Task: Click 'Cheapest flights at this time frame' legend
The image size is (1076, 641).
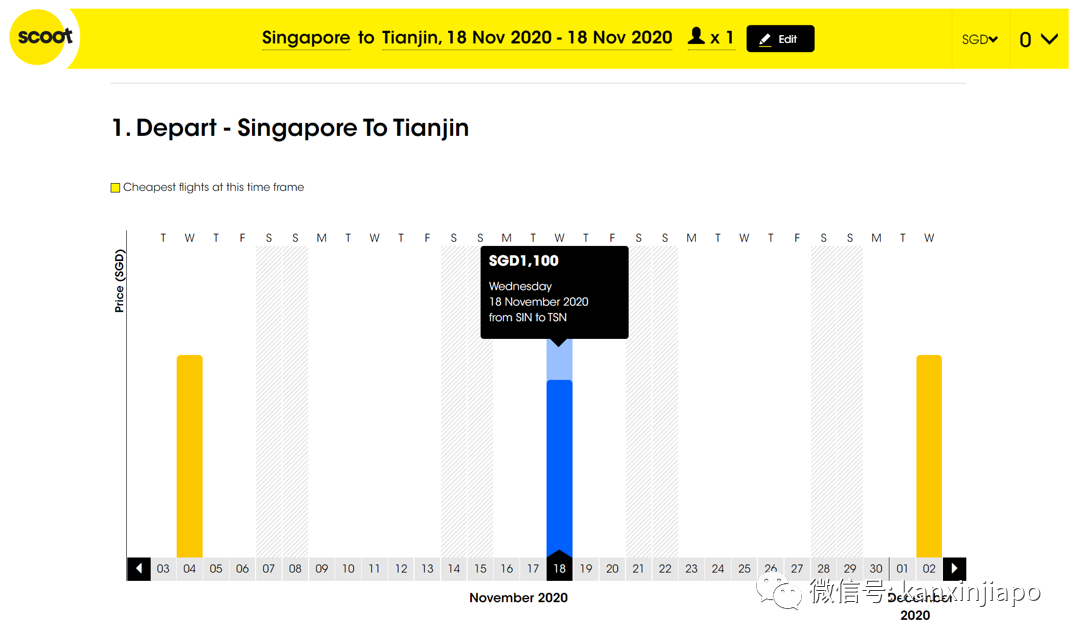Action: pos(213,187)
